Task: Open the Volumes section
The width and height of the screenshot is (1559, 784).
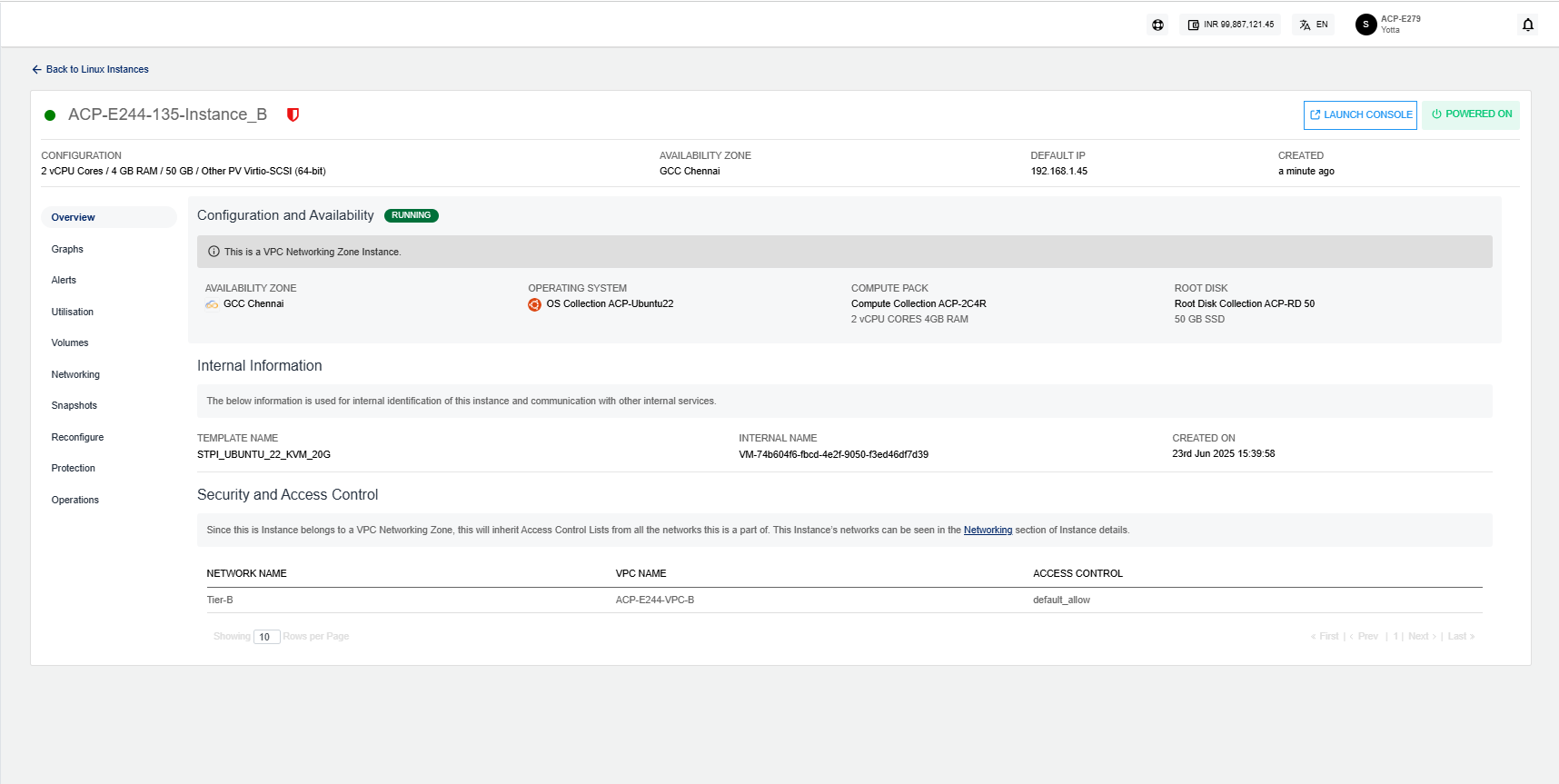Action: tap(70, 342)
